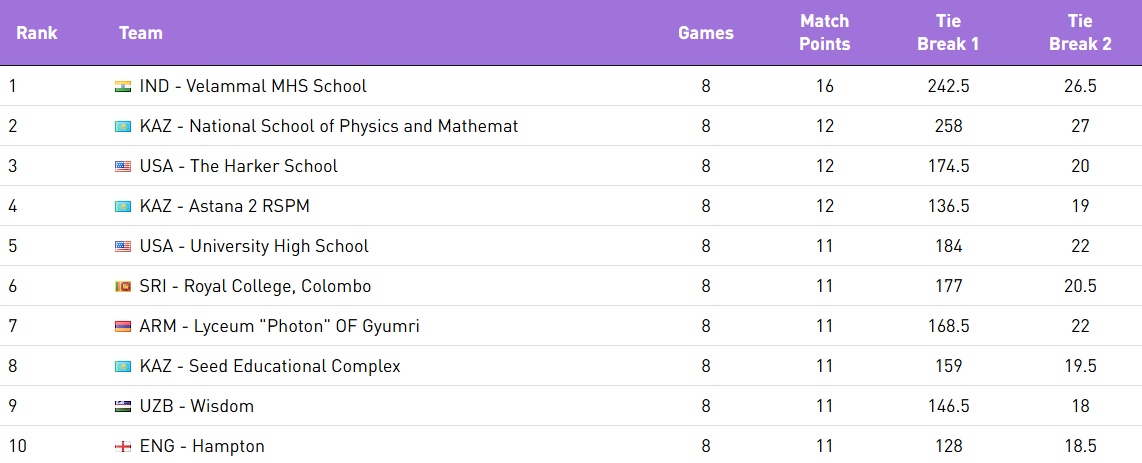Viewport: 1142px width, 463px height.
Task: Click the Kazakhstan flag beside Seed Educational Complex
Action: [x=123, y=366]
